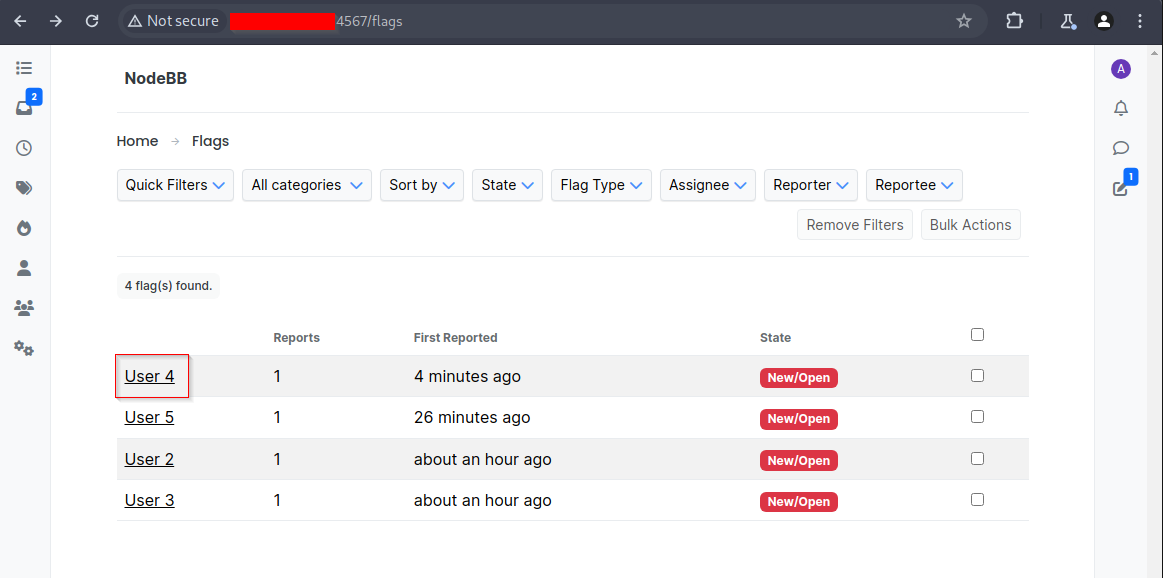Open notifications bell icon
The width and height of the screenshot is (1163, 578).
tap(1121, 108)
